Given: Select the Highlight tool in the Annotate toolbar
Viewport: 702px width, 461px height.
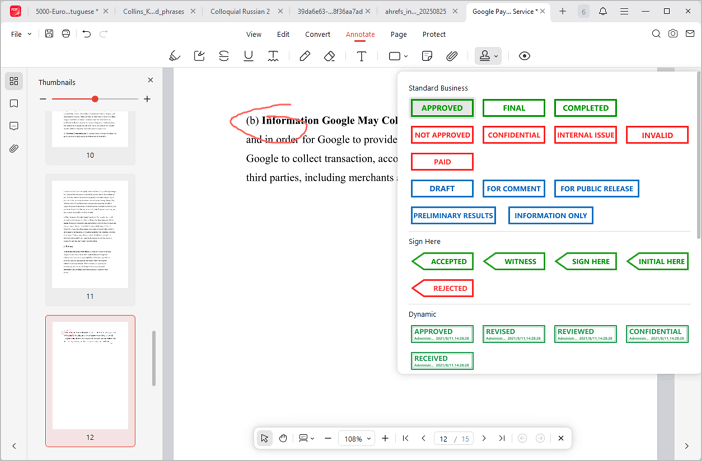Looking at the screenshot, I should coord(174,56).
